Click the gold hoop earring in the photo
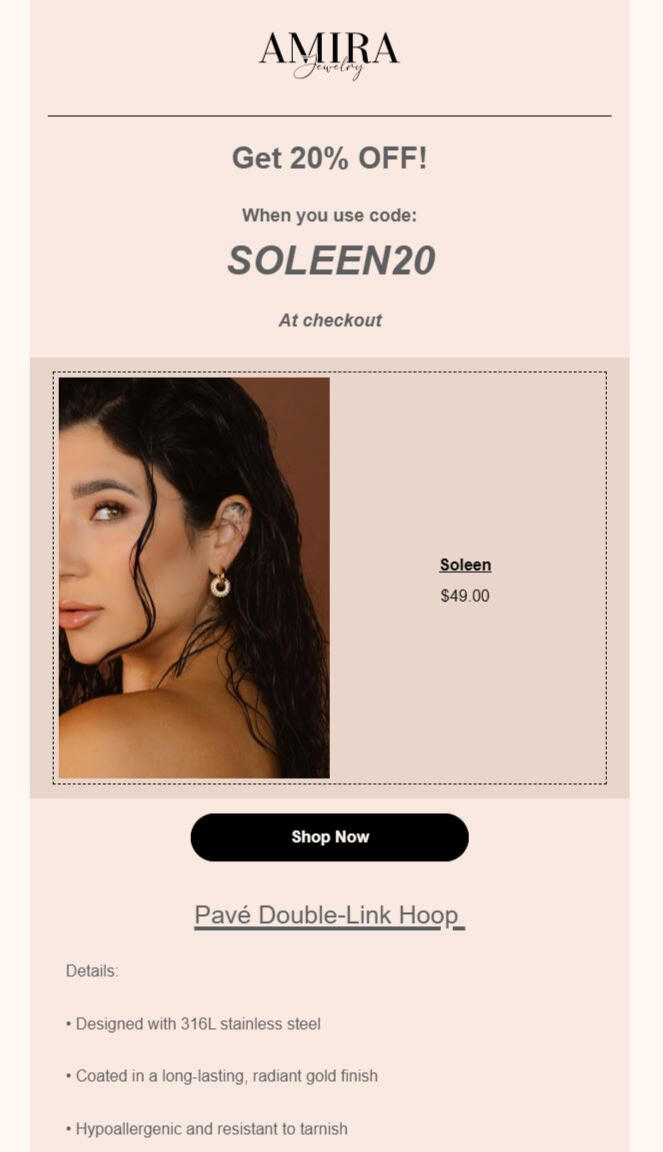 (220, 583)
